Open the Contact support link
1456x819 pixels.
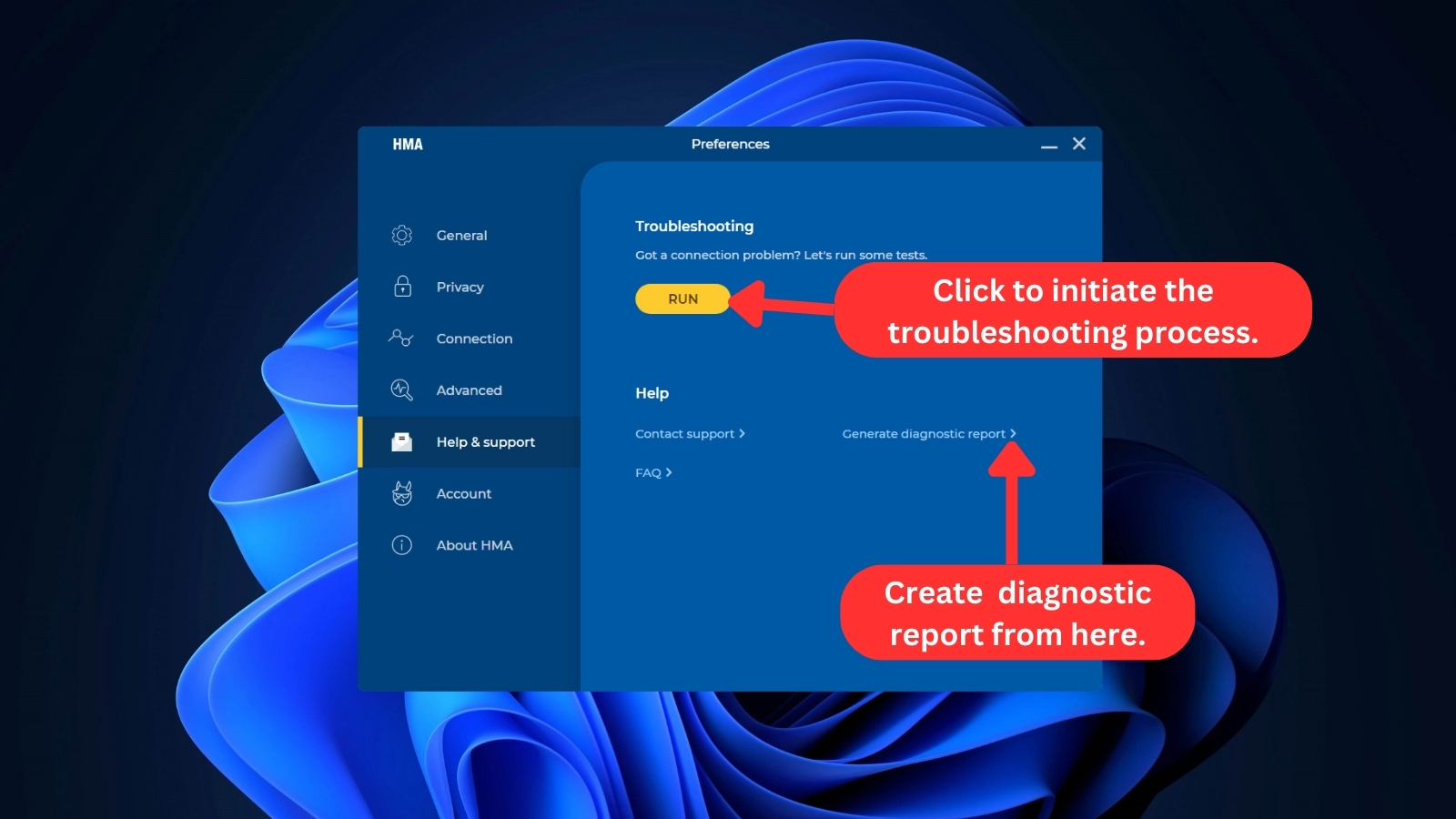click(x=690, y=434)
